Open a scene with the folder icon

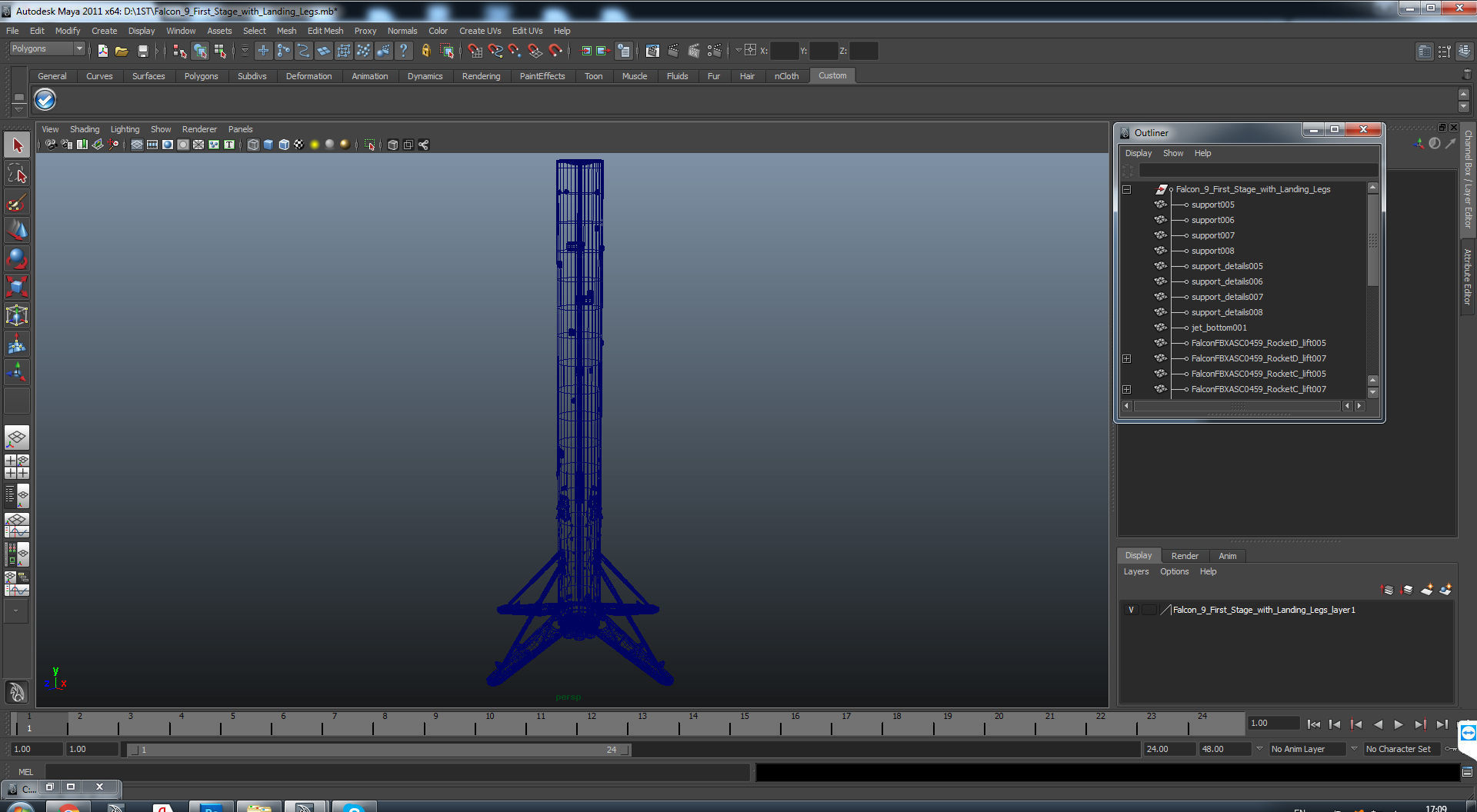pos(122,51)
